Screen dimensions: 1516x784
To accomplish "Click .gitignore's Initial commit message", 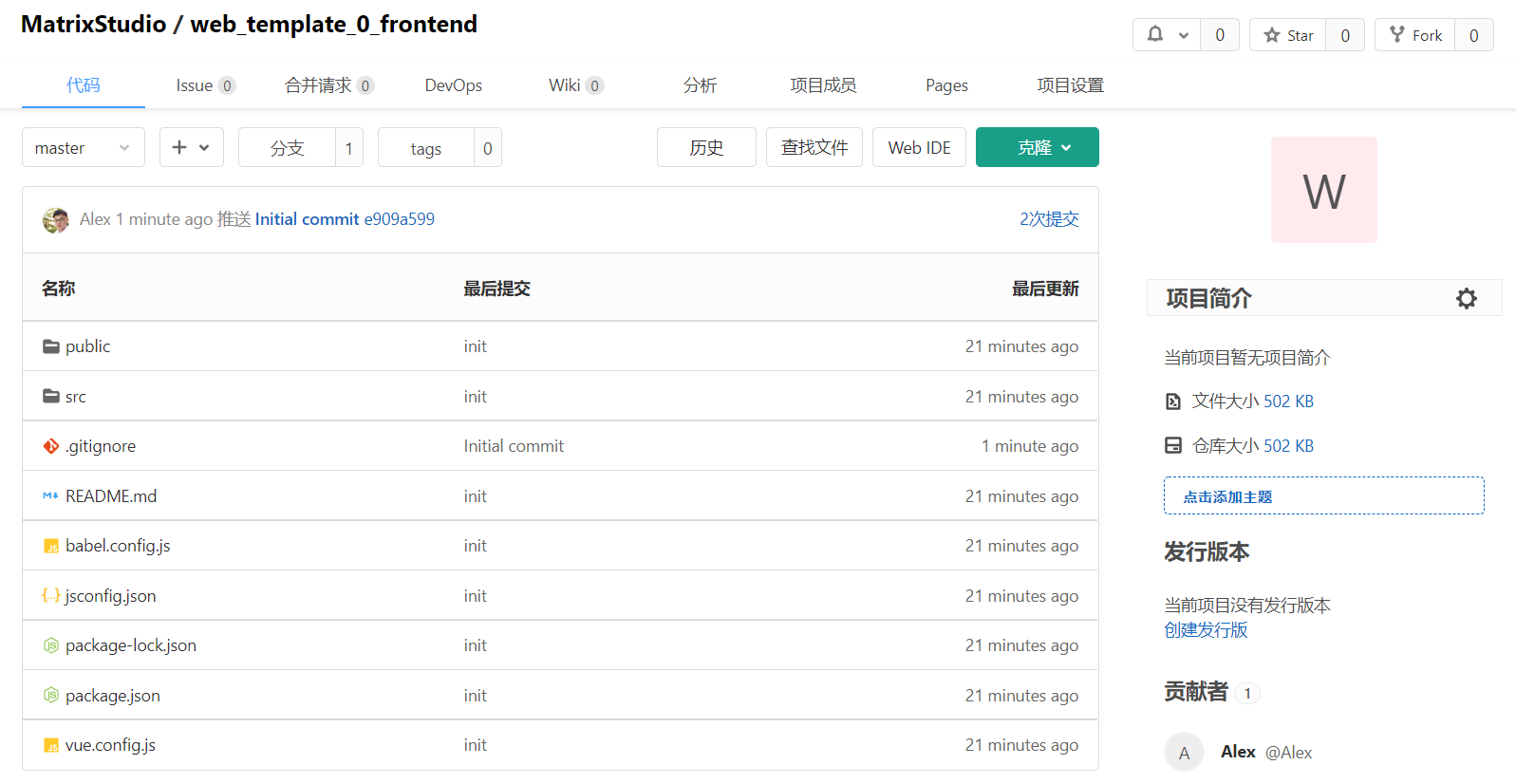I will 514,446.
